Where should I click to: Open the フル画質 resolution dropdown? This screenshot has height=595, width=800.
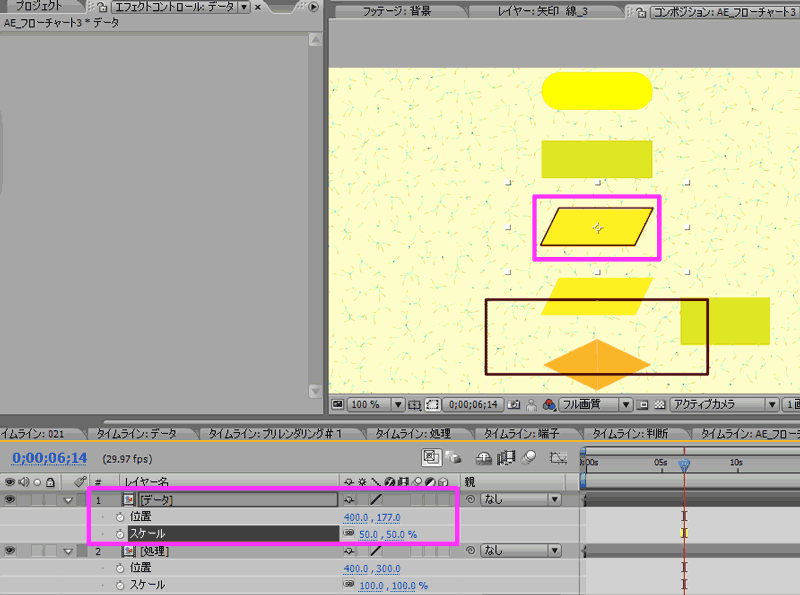tap(593, 406)
